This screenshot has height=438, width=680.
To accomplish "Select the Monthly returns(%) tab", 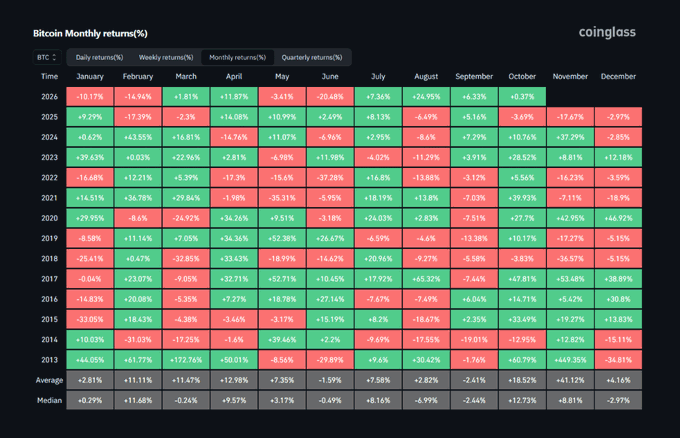I will 237,57.
